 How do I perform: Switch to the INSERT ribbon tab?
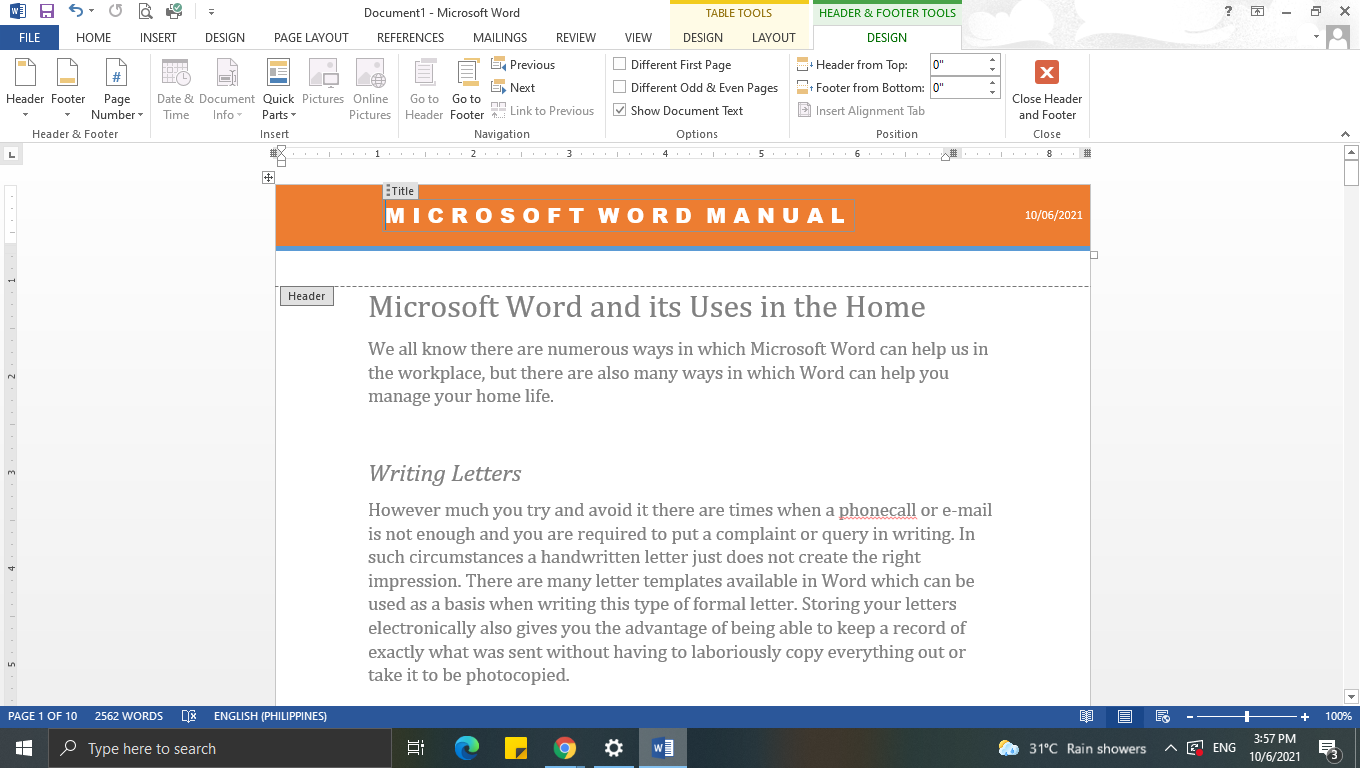tap(158, 37)
